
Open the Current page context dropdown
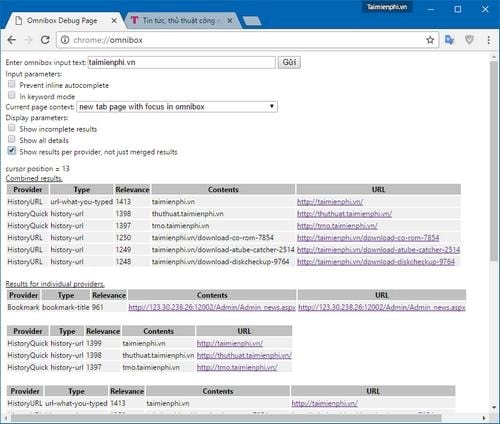pyautogui.click(x=177, y=107)
